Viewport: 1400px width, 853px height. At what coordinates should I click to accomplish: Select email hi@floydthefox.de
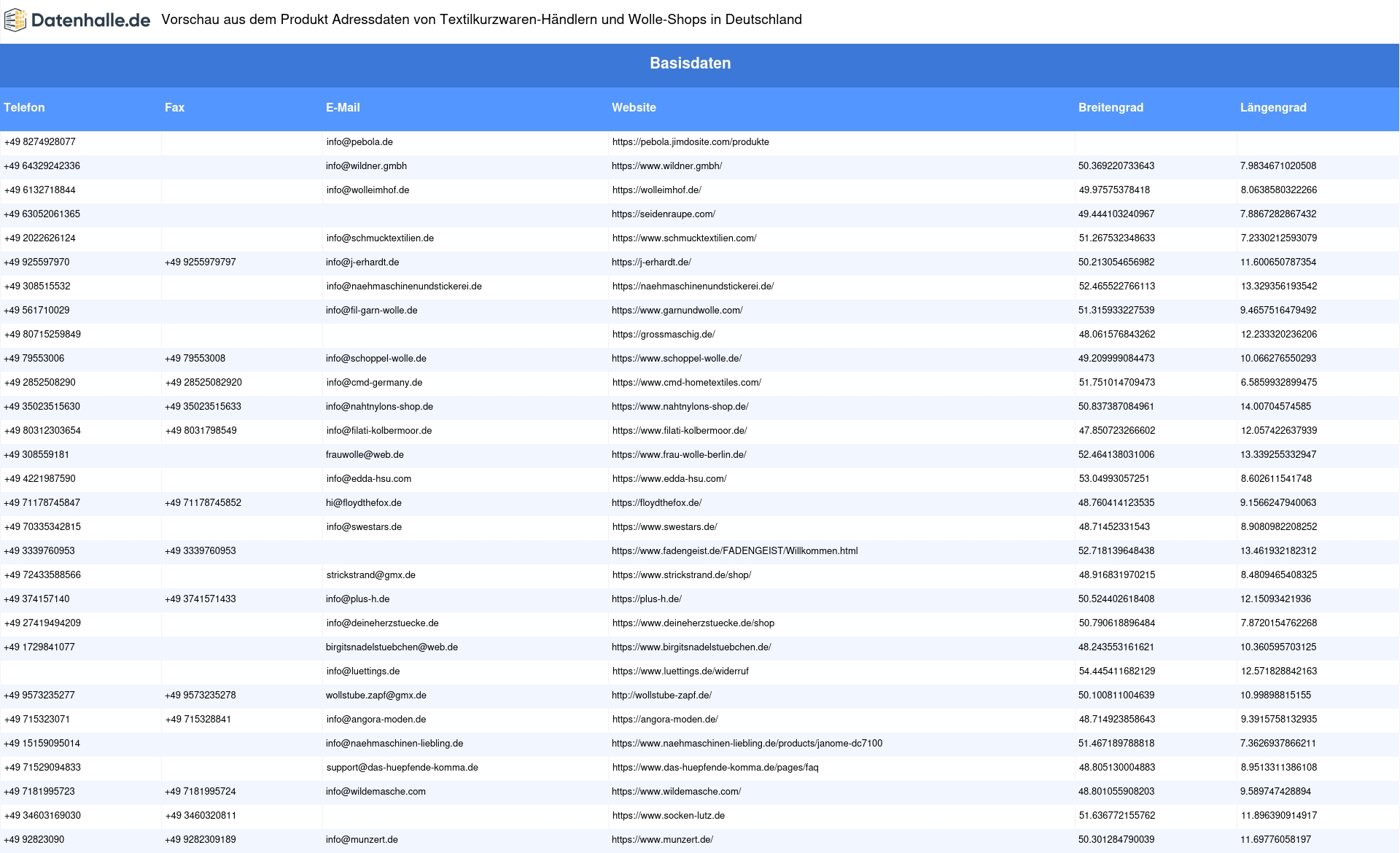(x=364, y=503)
